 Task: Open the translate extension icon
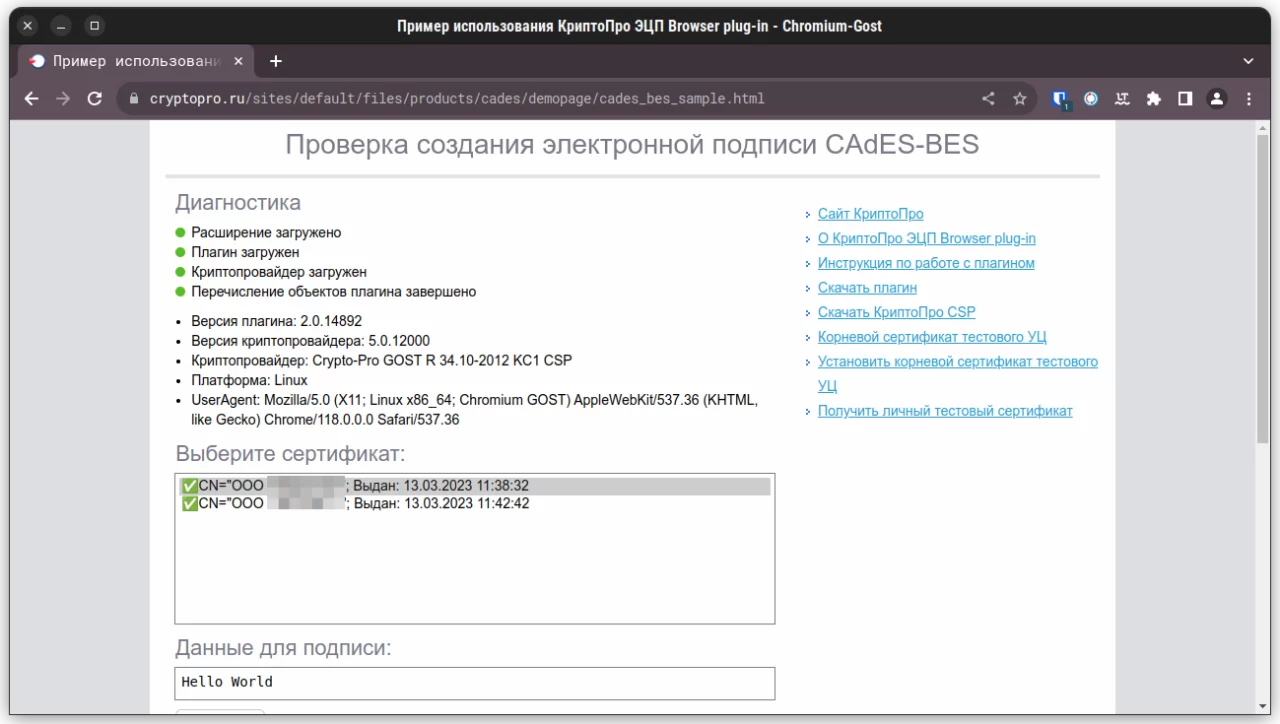[x=1122, y=99]
